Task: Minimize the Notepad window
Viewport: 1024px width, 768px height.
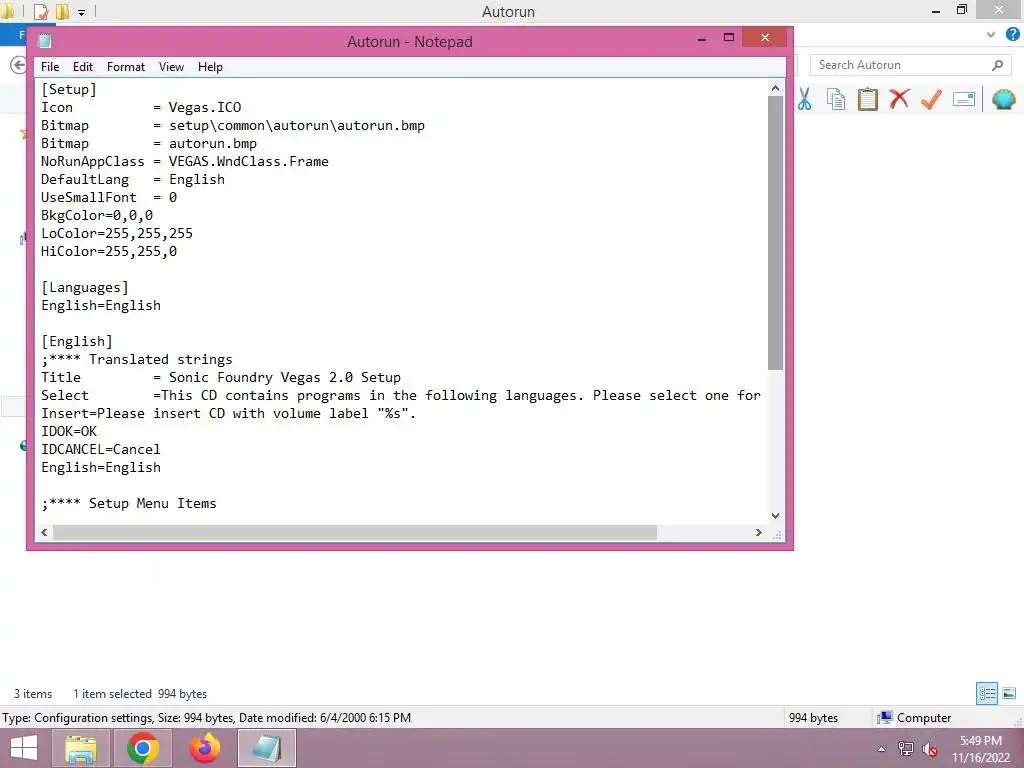Action: (x=702, y=39)
